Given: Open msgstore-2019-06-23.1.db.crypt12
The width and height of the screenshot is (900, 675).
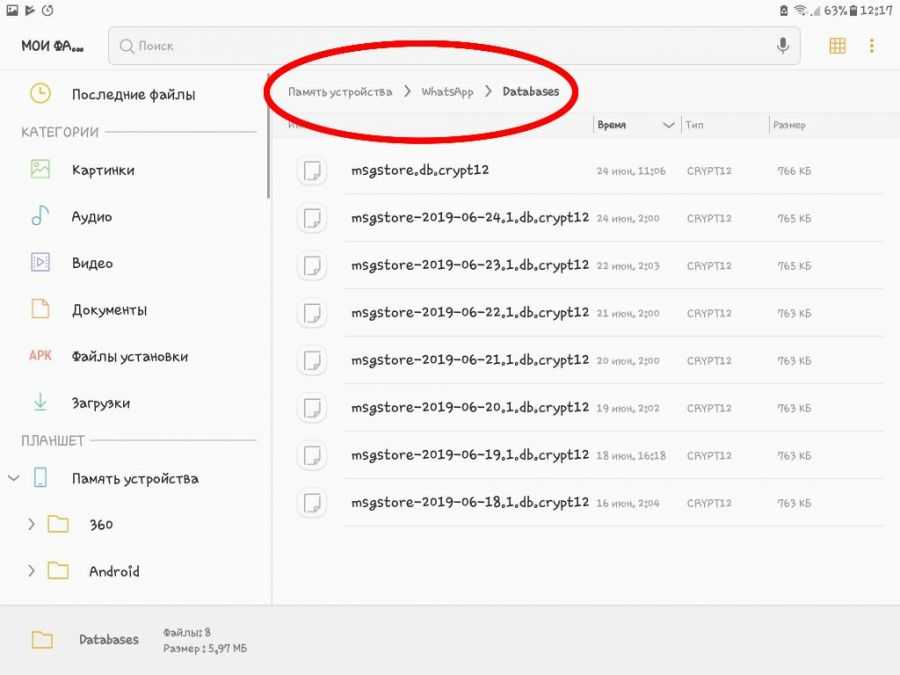Looking at the screenshot, I should coord(470,266).
